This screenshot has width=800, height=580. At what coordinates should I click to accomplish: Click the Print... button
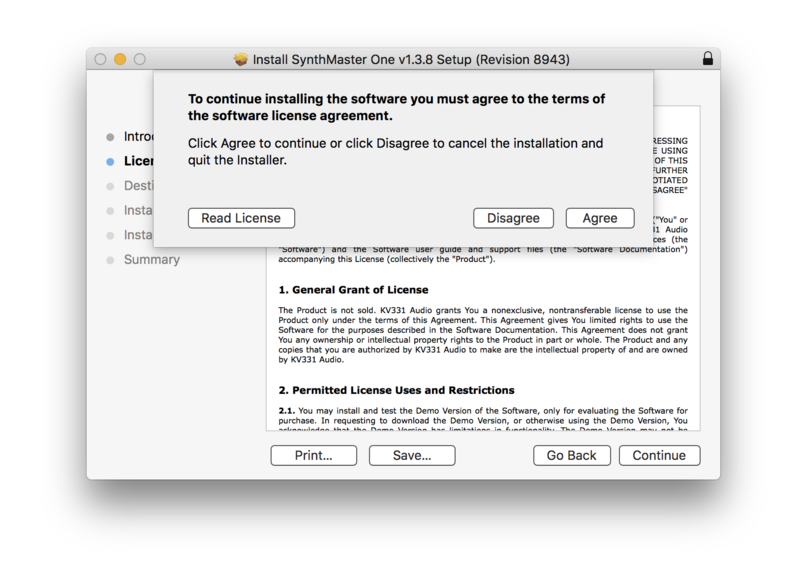click(314, 455)
